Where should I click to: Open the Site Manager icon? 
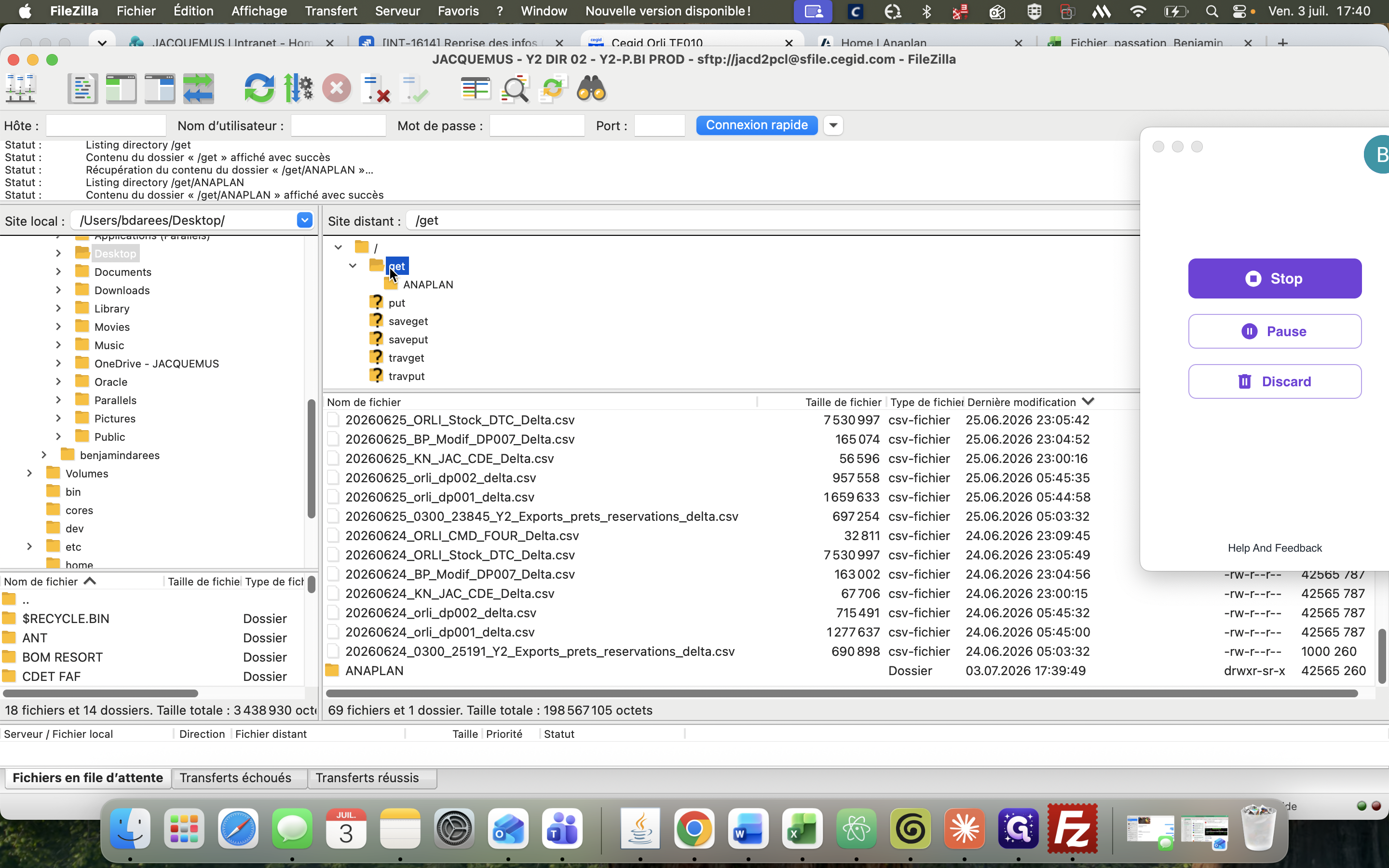click(21, 89)
